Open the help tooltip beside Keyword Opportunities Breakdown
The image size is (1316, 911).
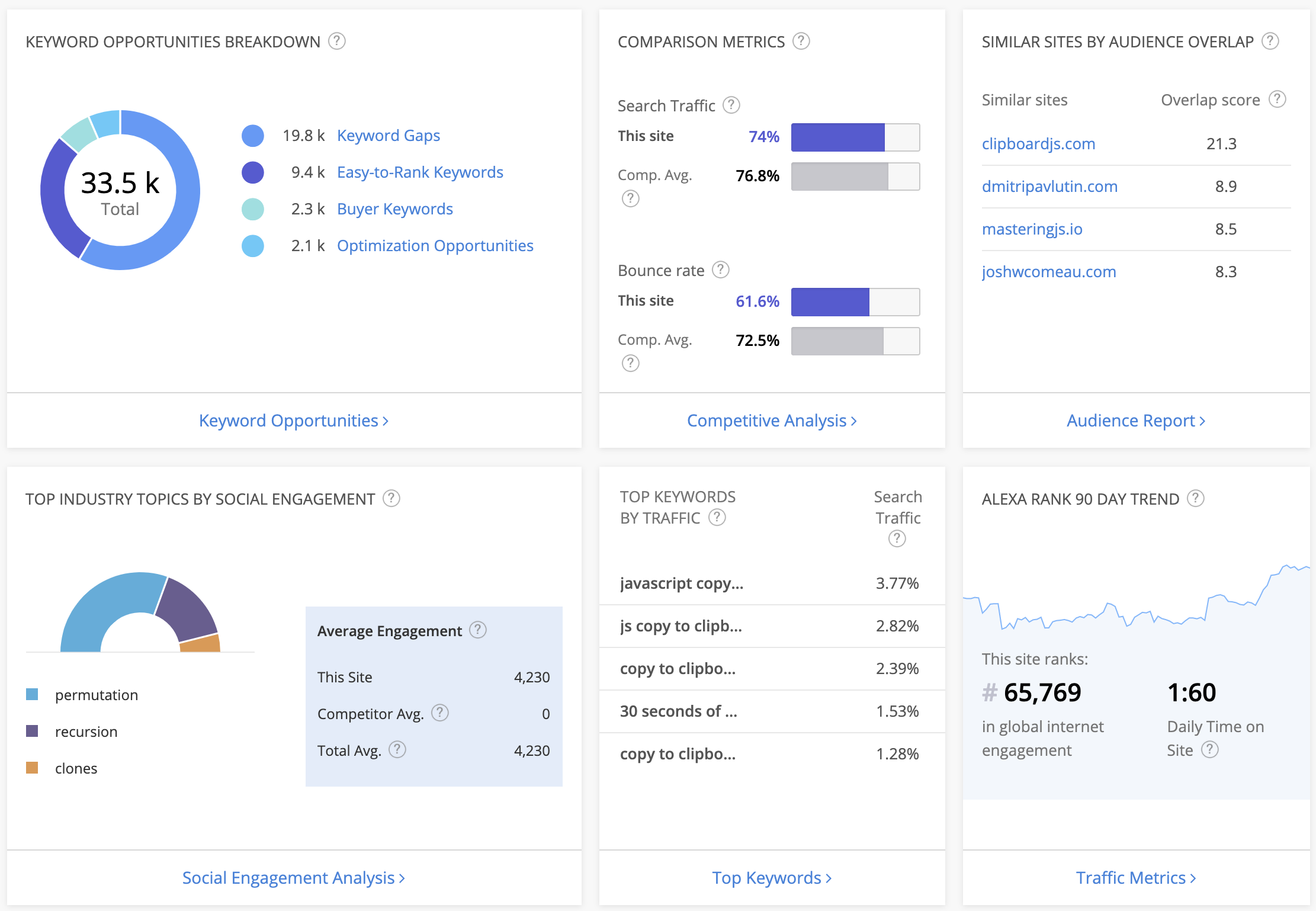(336, 41)
